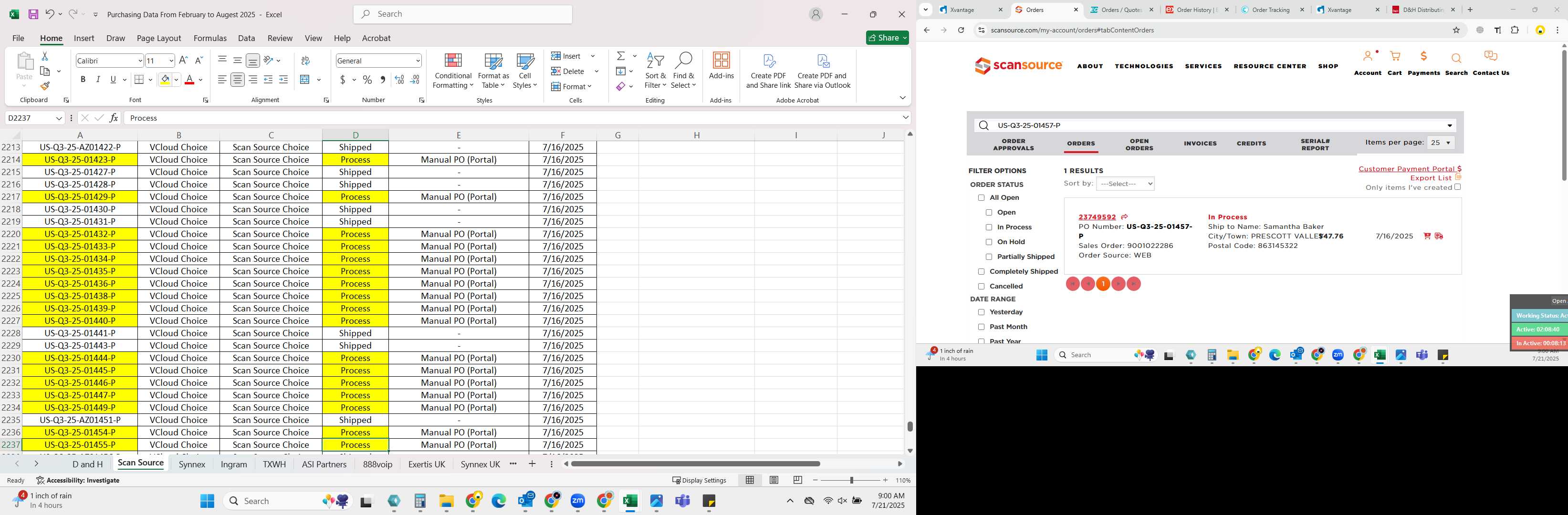Click the Percent Style icon
The width and height of the screenshot is (1568, 515).
367,80
